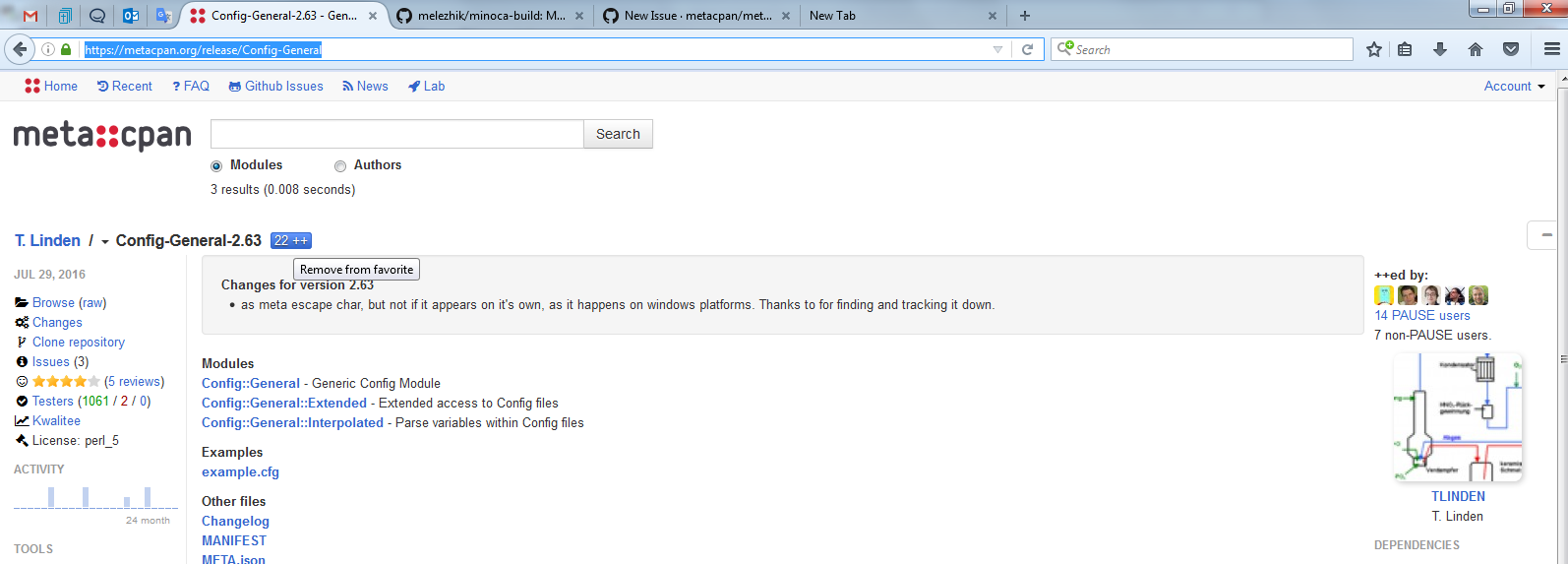Screen dimensions: 1568x564
Task: Open Changes link in sidebar
Action: click(x=57, y=323)
